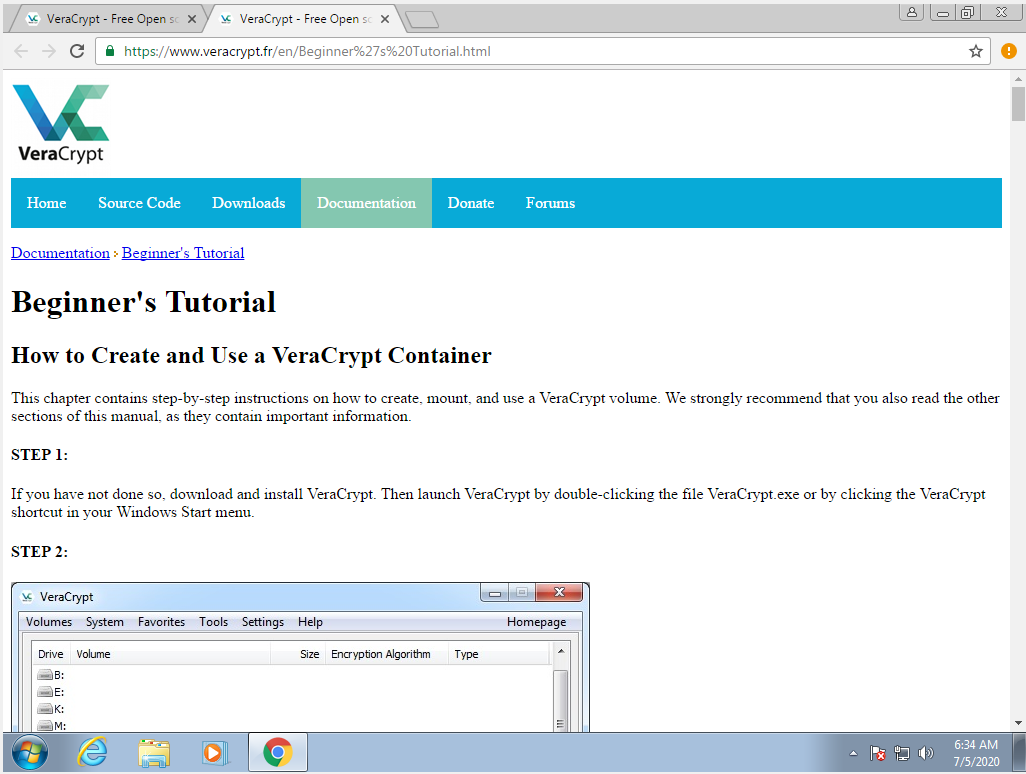The image size is (1026, 774).
Task: Click the Beginner's Tutorial breadcrumb link
Action: coord(183,253)
